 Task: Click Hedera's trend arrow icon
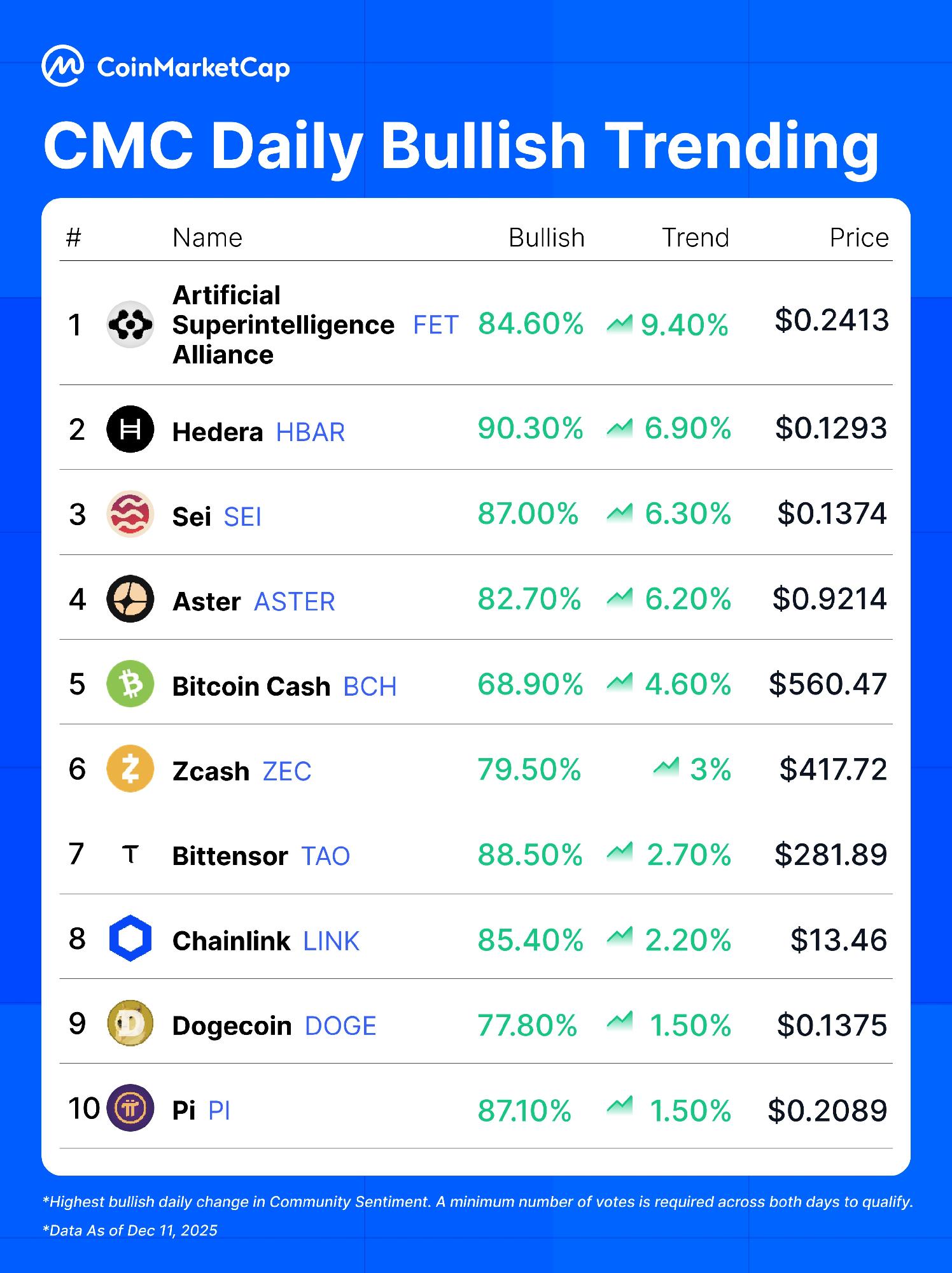click(619, 428)
